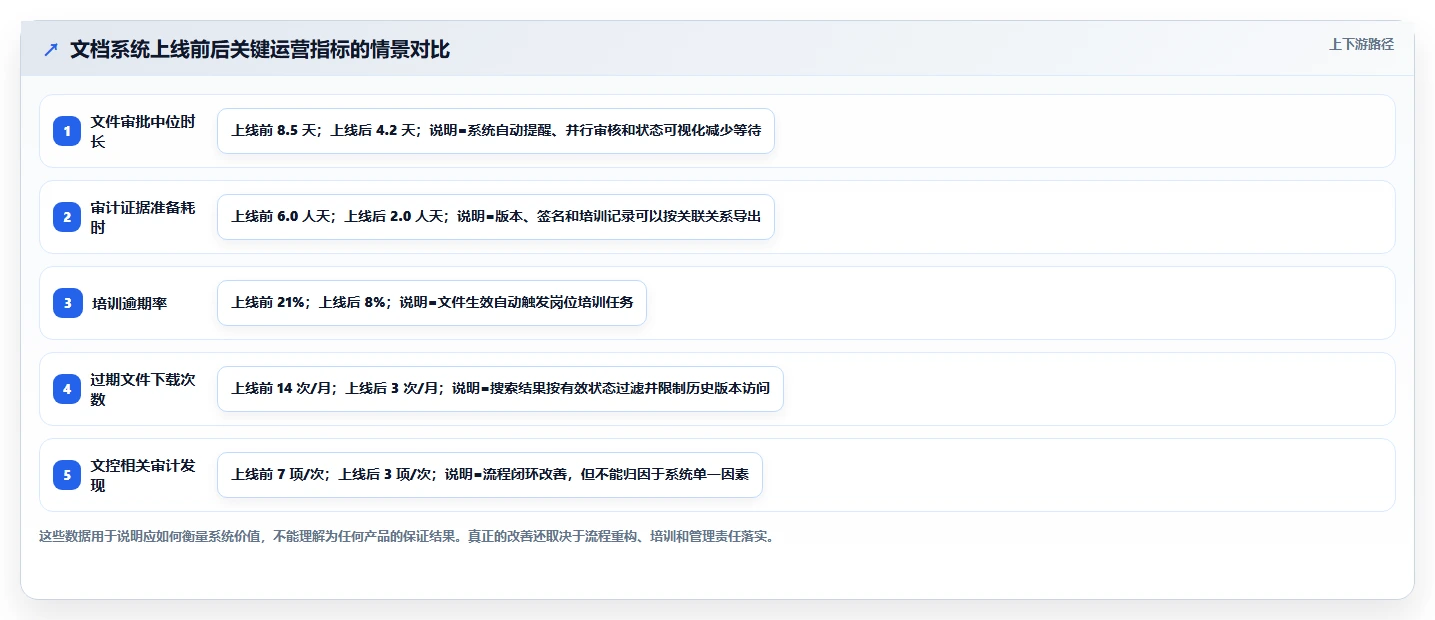Click the 过期文件下载次数 label
This screenshot has height=620, width=1435.
pos(143,389)
